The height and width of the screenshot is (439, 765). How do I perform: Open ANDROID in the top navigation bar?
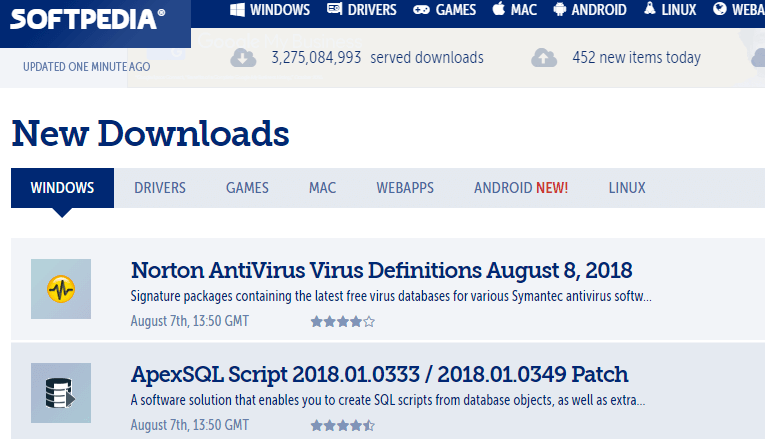coord(599,10)
